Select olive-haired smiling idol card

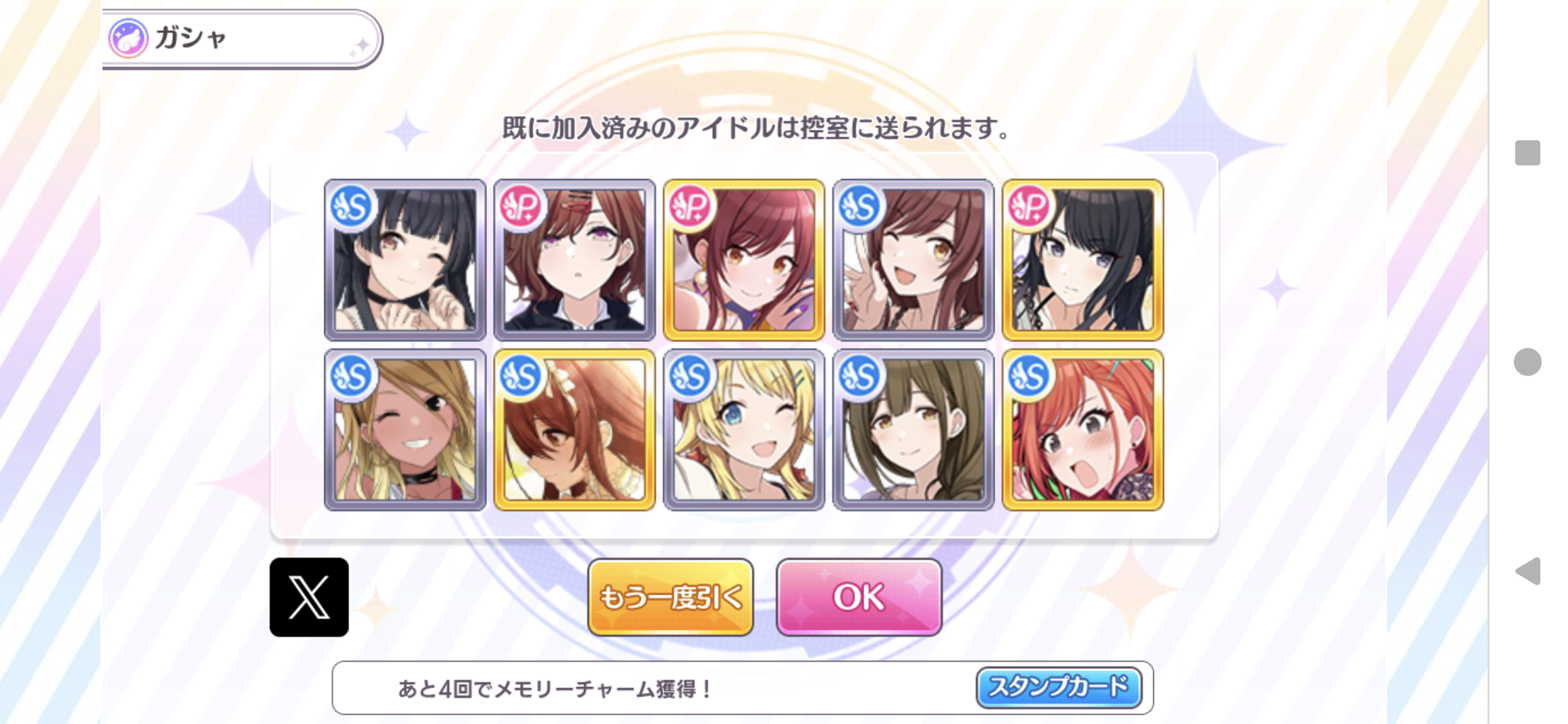[914, 429]
